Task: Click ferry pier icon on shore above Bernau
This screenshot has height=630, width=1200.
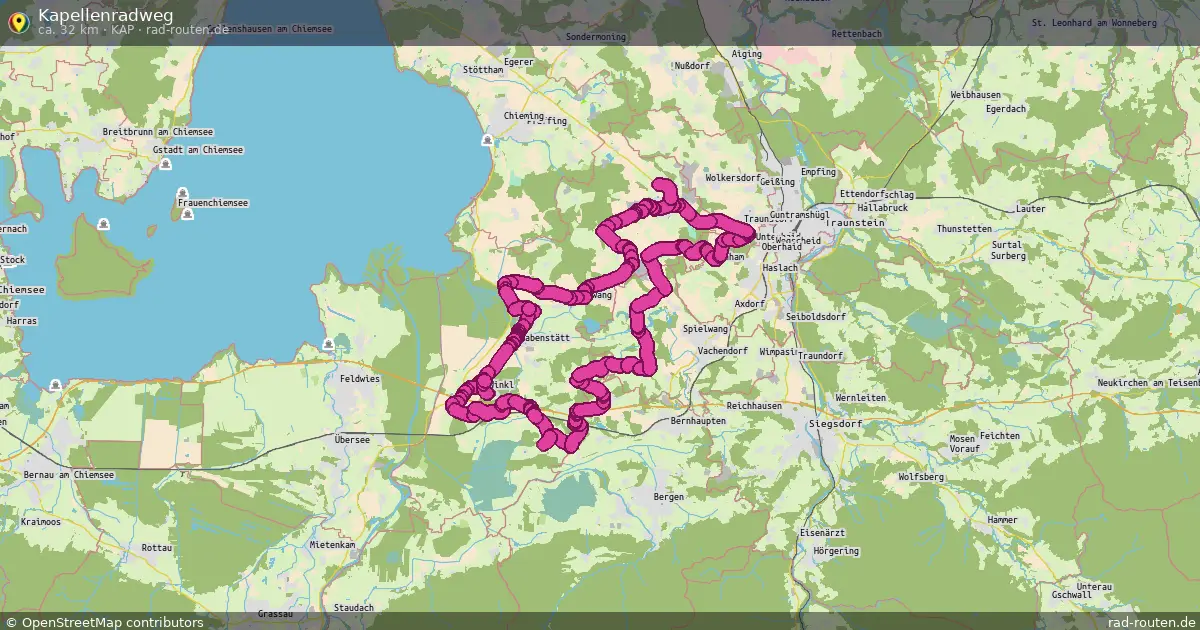Action: [54, 385]
